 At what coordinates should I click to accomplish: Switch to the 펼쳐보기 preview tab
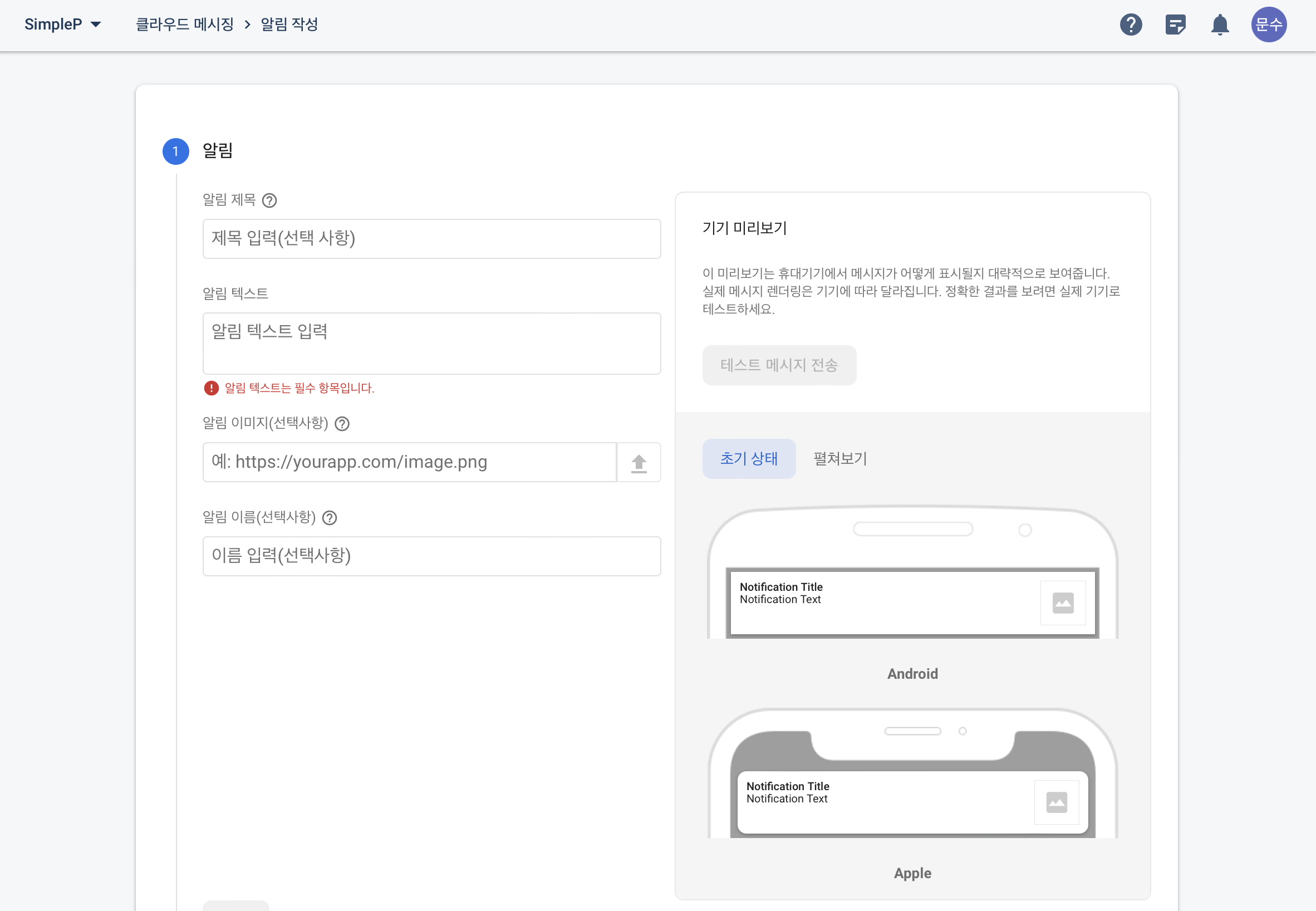point(839,459)
